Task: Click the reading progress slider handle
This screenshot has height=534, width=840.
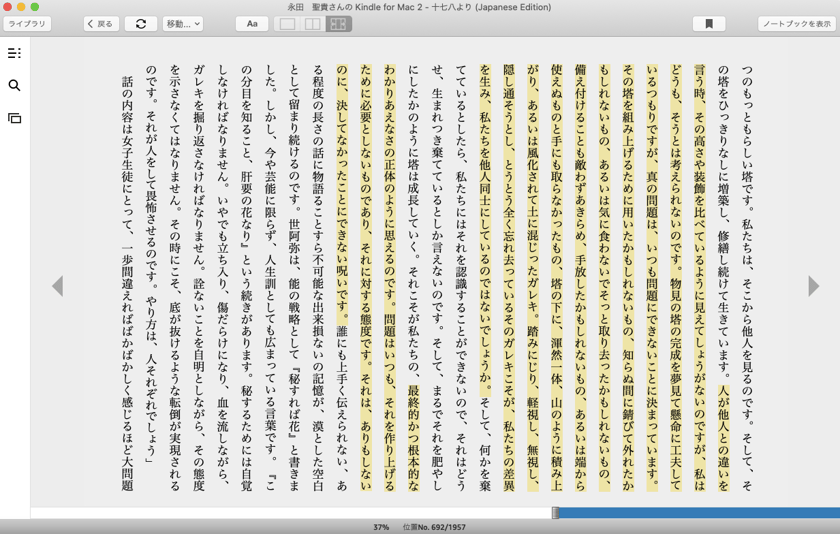Action: click(x=556, y=513)
